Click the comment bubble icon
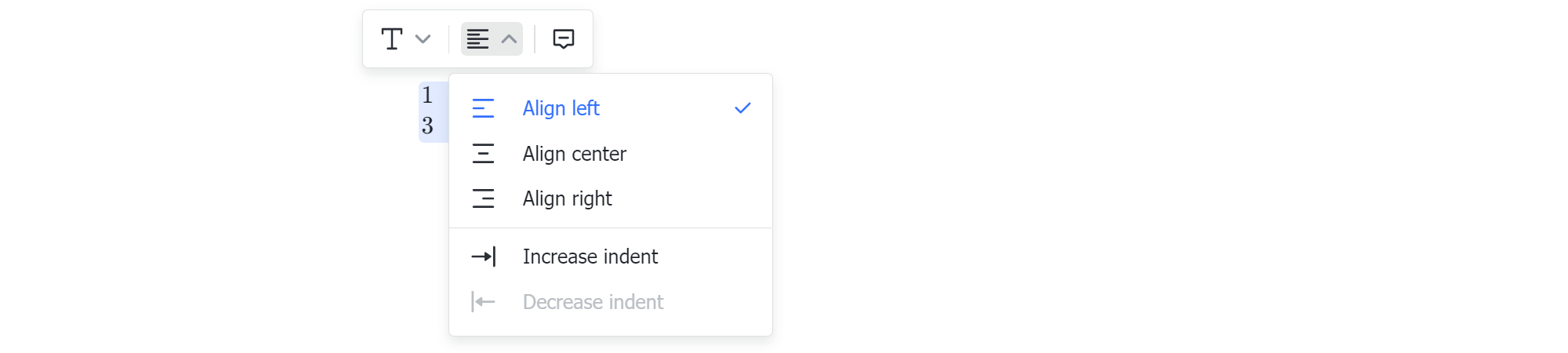Viewport: 1568px width, 353px height. [x=564, y=38]
